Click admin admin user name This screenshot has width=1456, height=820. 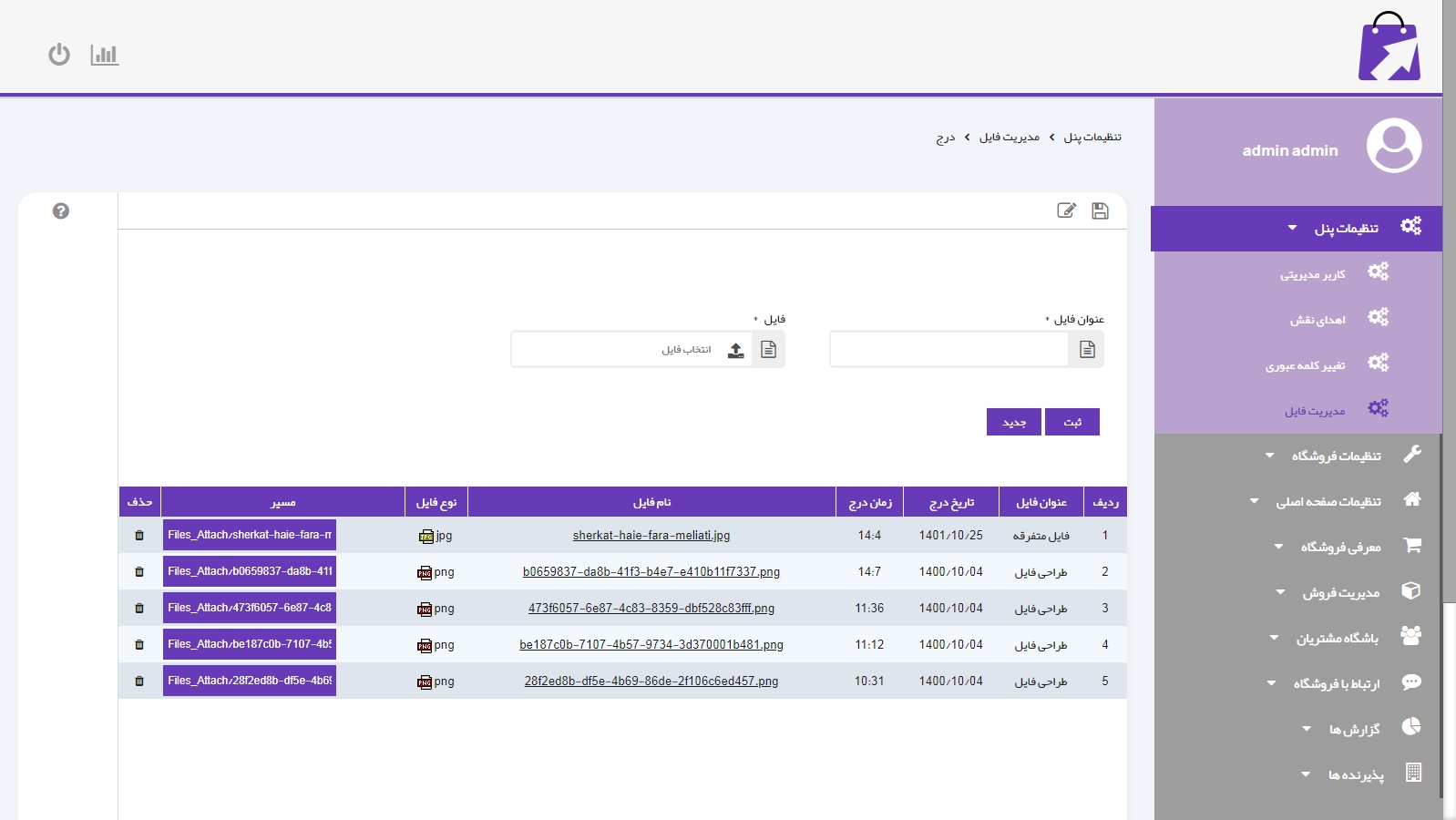tap(1290, 150)
